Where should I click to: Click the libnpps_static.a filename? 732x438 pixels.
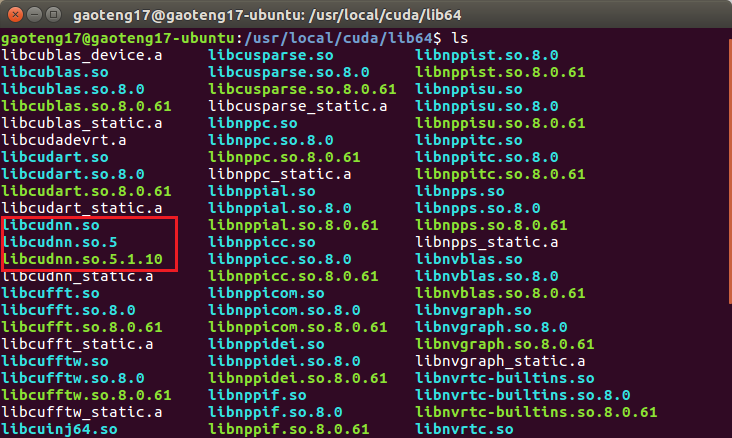click(x=487, y=242)
